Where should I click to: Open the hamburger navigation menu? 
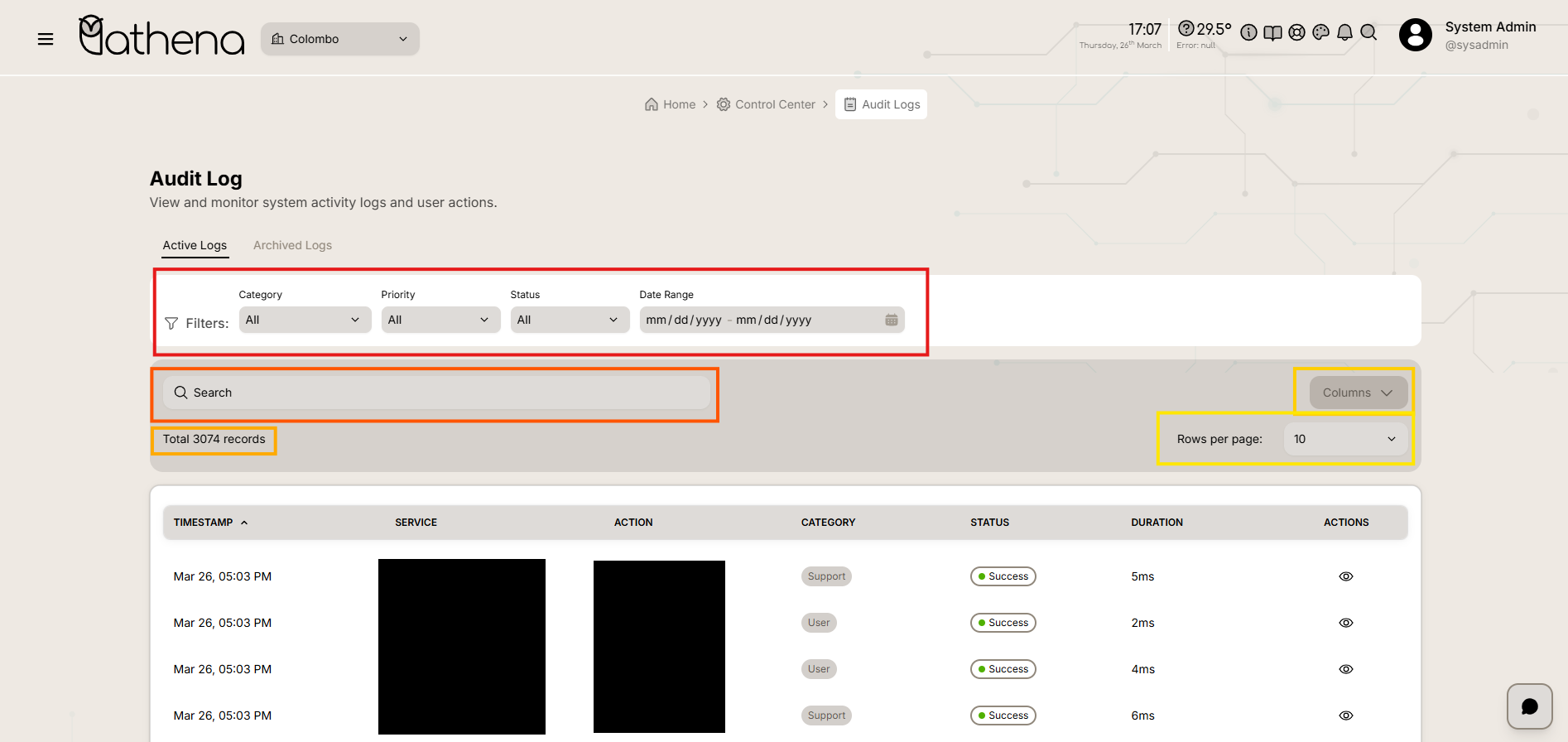click(46, 39)
